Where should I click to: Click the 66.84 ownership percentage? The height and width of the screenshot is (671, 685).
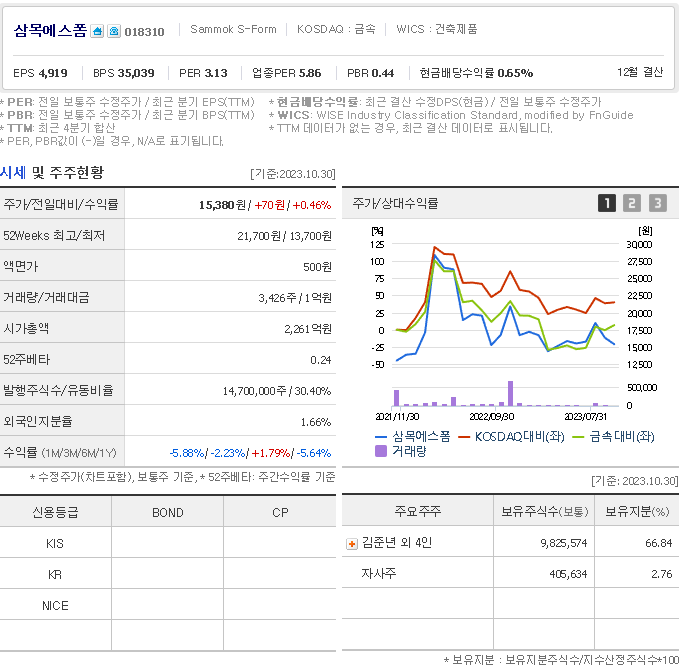click(659, 543)
